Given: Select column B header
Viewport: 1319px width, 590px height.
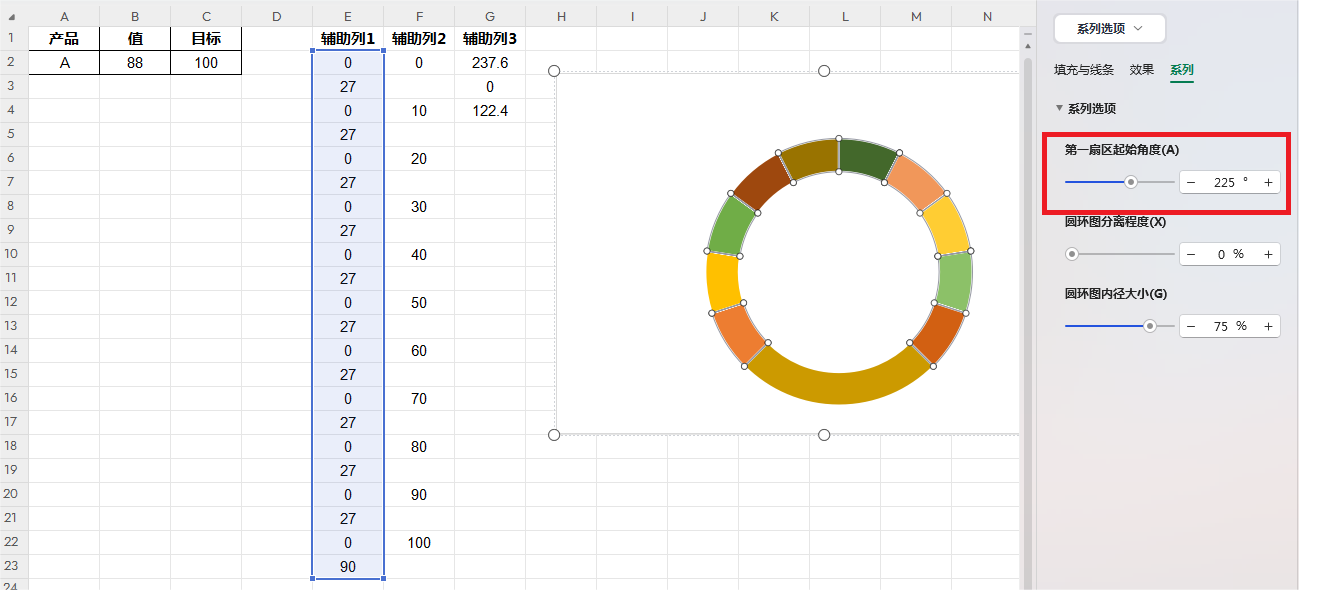Looking at the screenshot, I should [x=135, y=16].
